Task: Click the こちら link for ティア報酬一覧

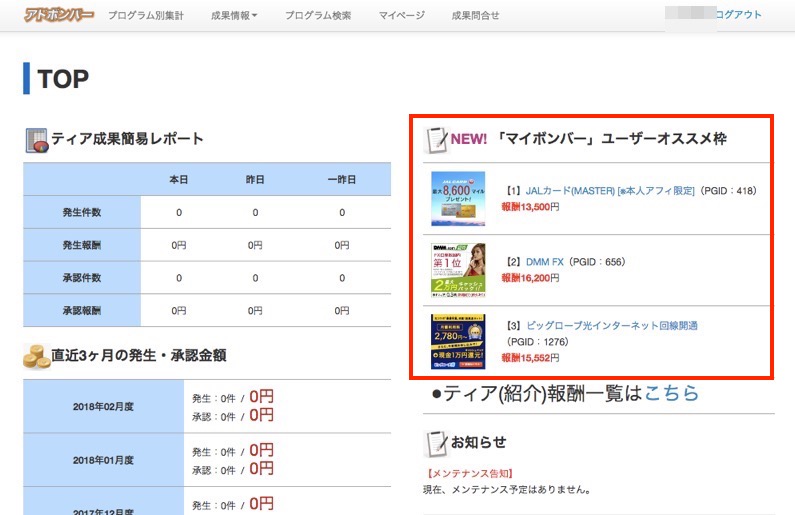Action: click(x=671, y=393)
